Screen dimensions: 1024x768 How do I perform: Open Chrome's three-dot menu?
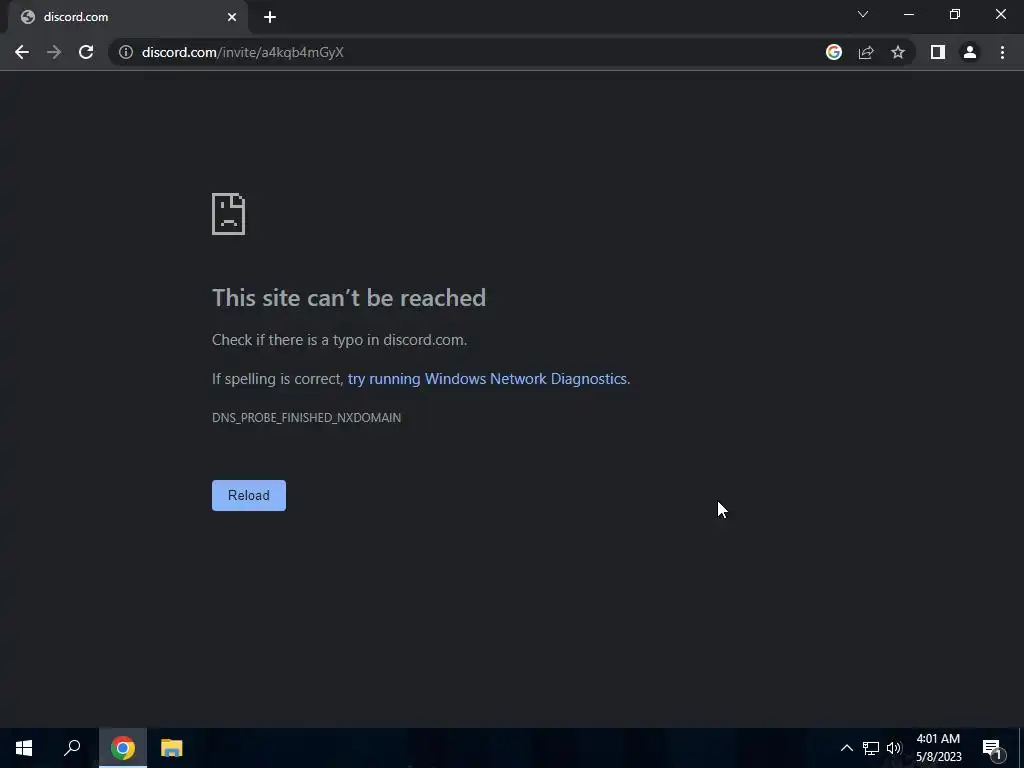click(x=1002, y=52)
